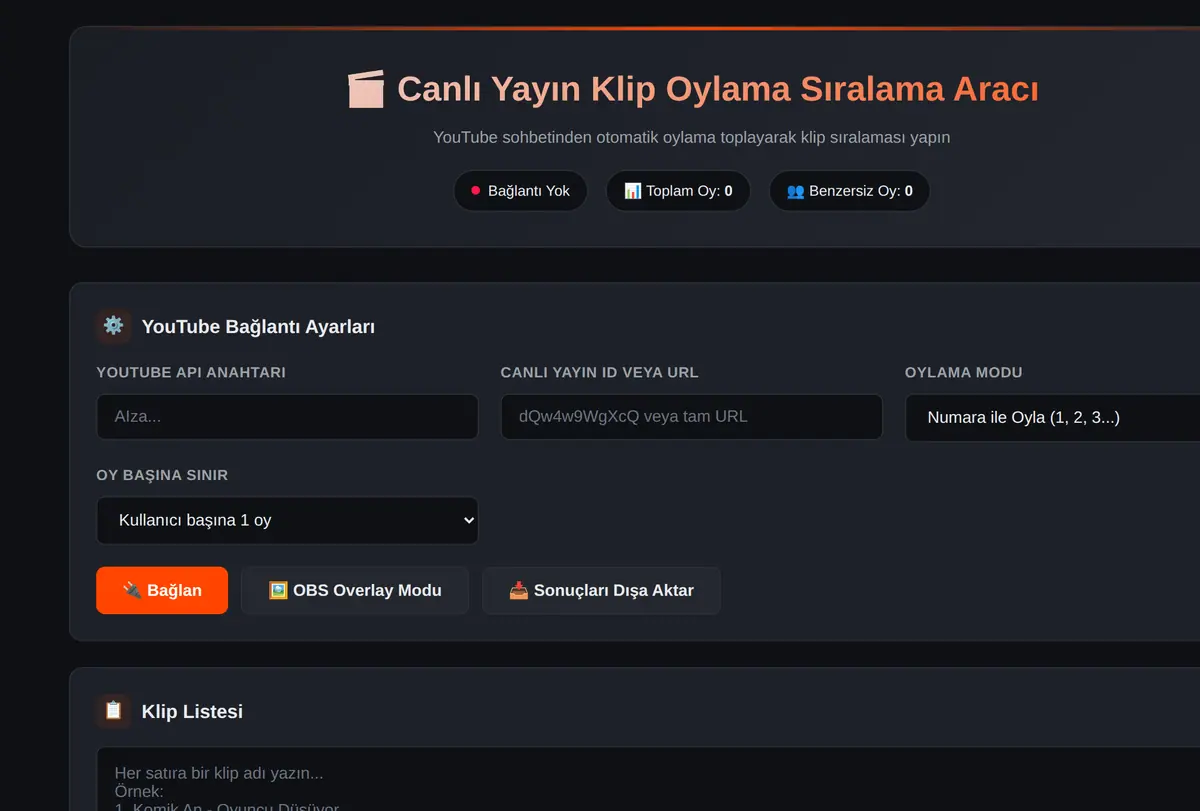Click the red connection status dot

476,191
